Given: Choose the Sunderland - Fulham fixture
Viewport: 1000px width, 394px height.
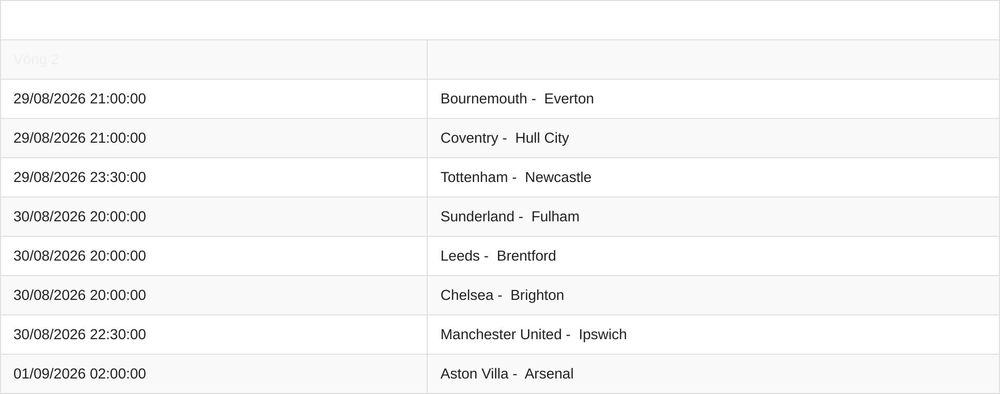Looking at the screenshot, I should [x=713, y=217].
